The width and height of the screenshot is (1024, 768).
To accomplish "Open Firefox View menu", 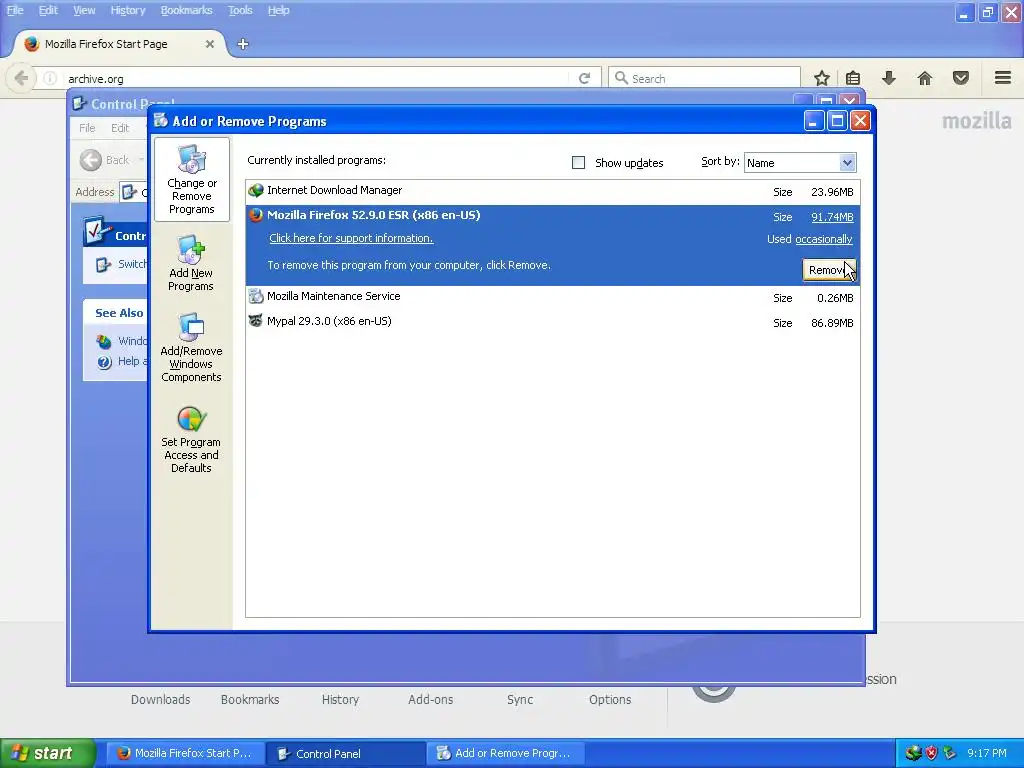I will point(84,10).
